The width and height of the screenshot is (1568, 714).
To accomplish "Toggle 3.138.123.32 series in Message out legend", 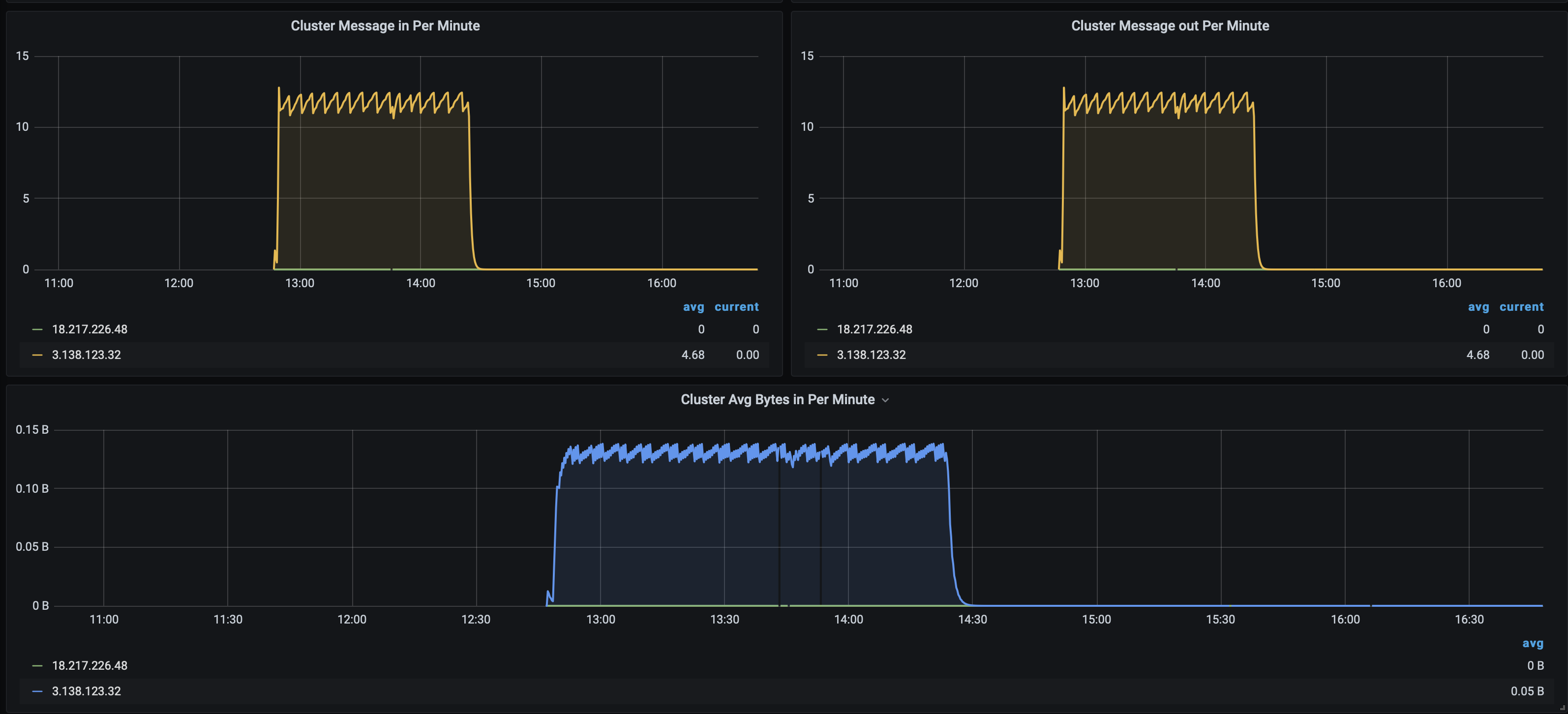I will pyautogui.click(x=871, y=355).
